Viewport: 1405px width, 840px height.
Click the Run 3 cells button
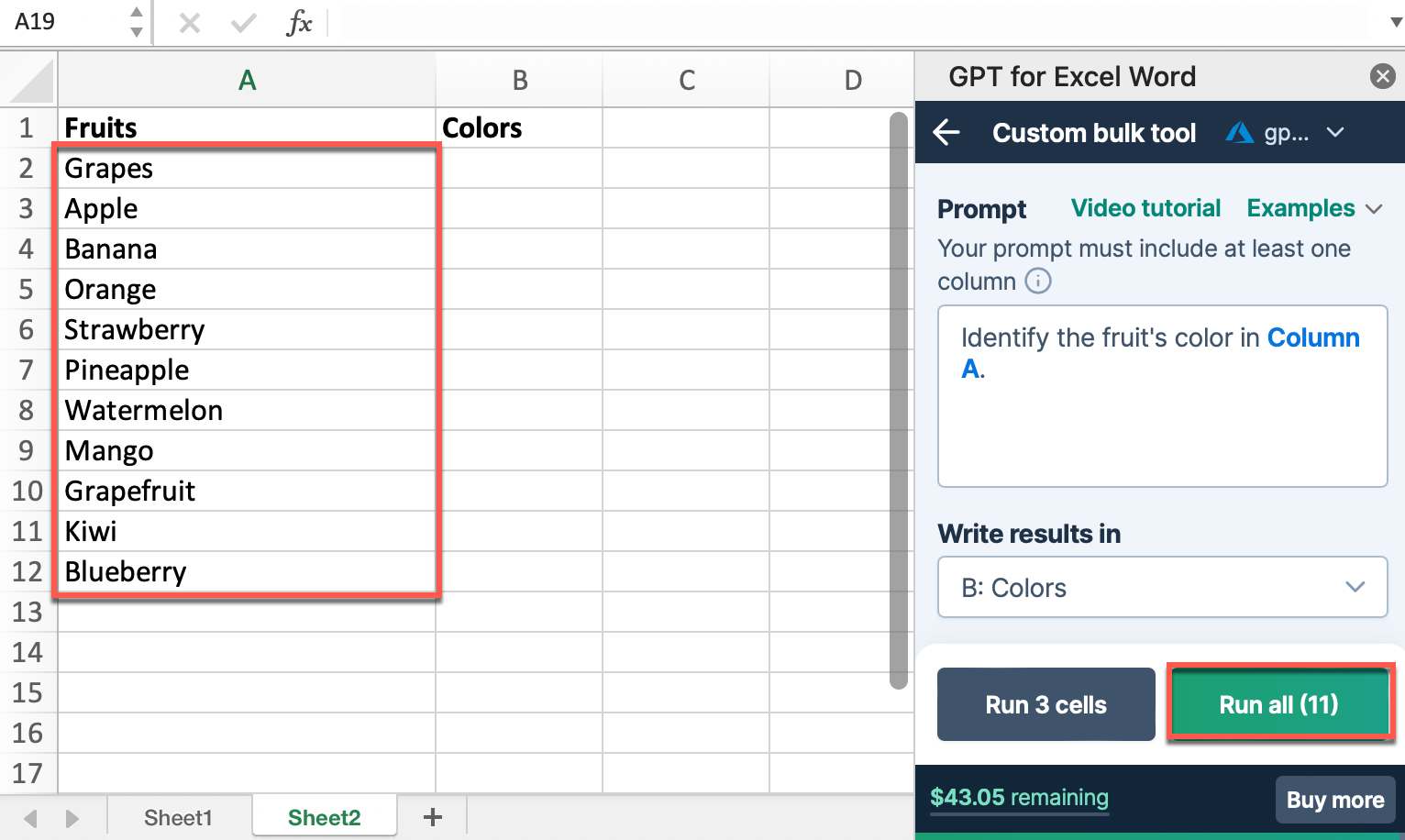click(1045, 704)
